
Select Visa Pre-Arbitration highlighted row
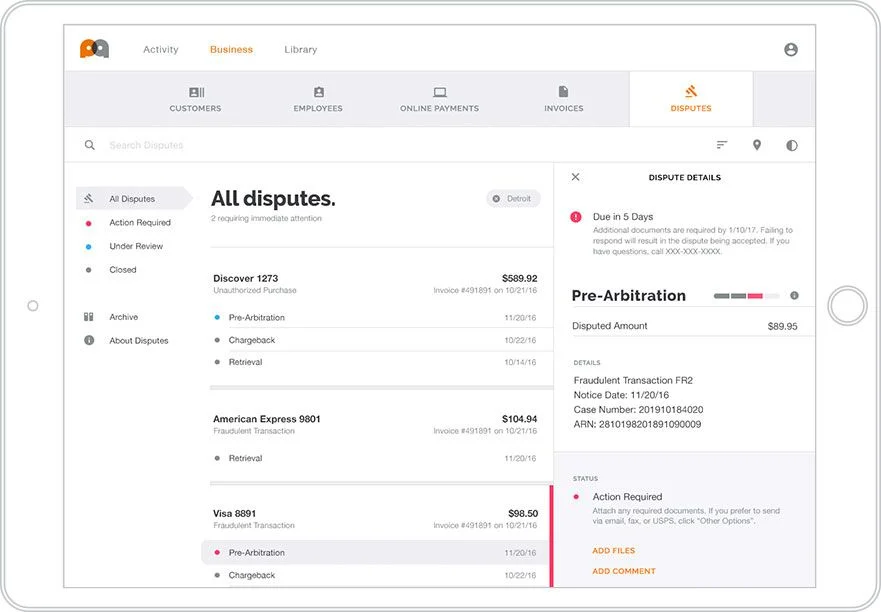375,552
